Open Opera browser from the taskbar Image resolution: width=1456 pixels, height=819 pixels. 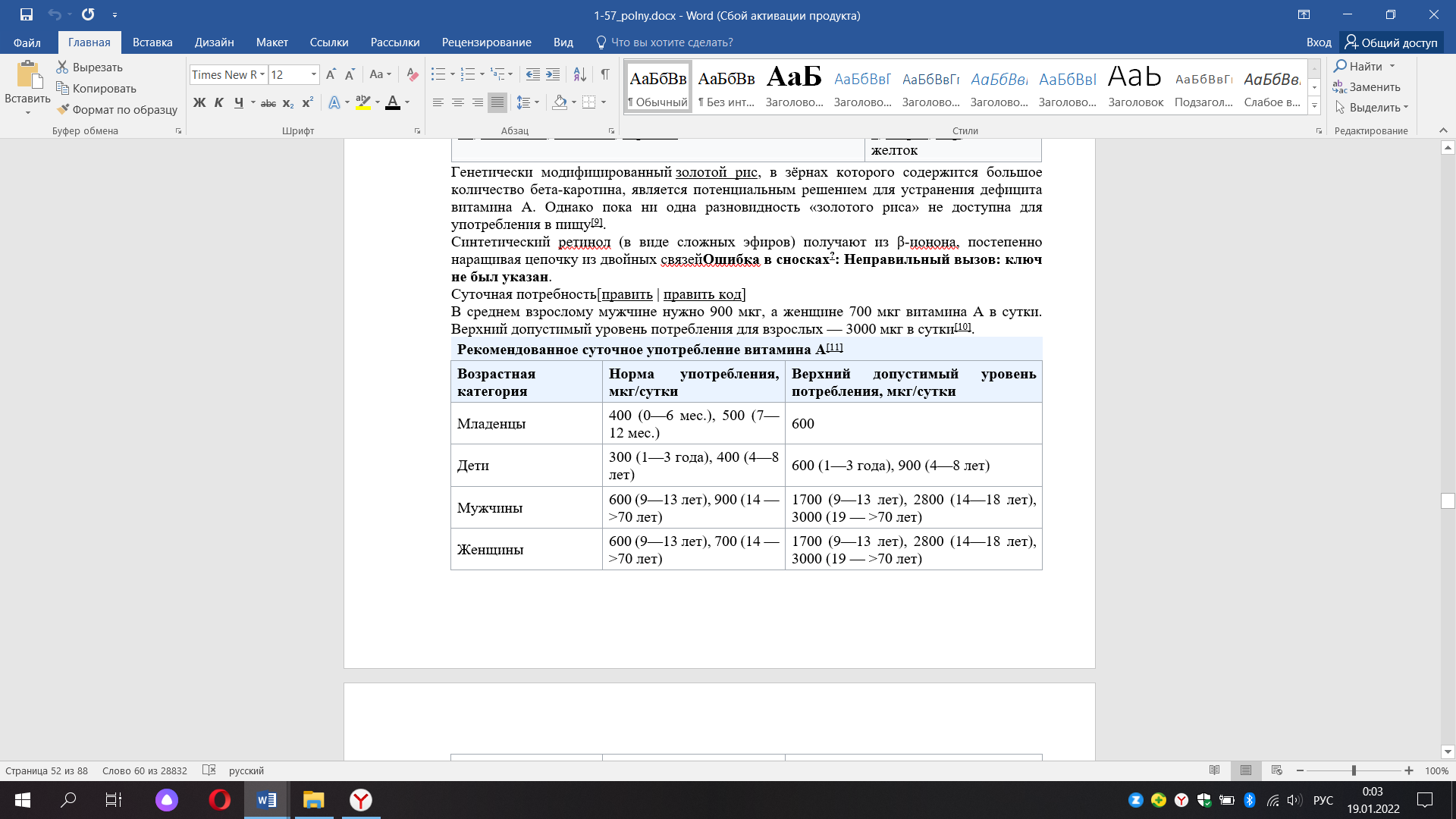(x=220, y=800)
